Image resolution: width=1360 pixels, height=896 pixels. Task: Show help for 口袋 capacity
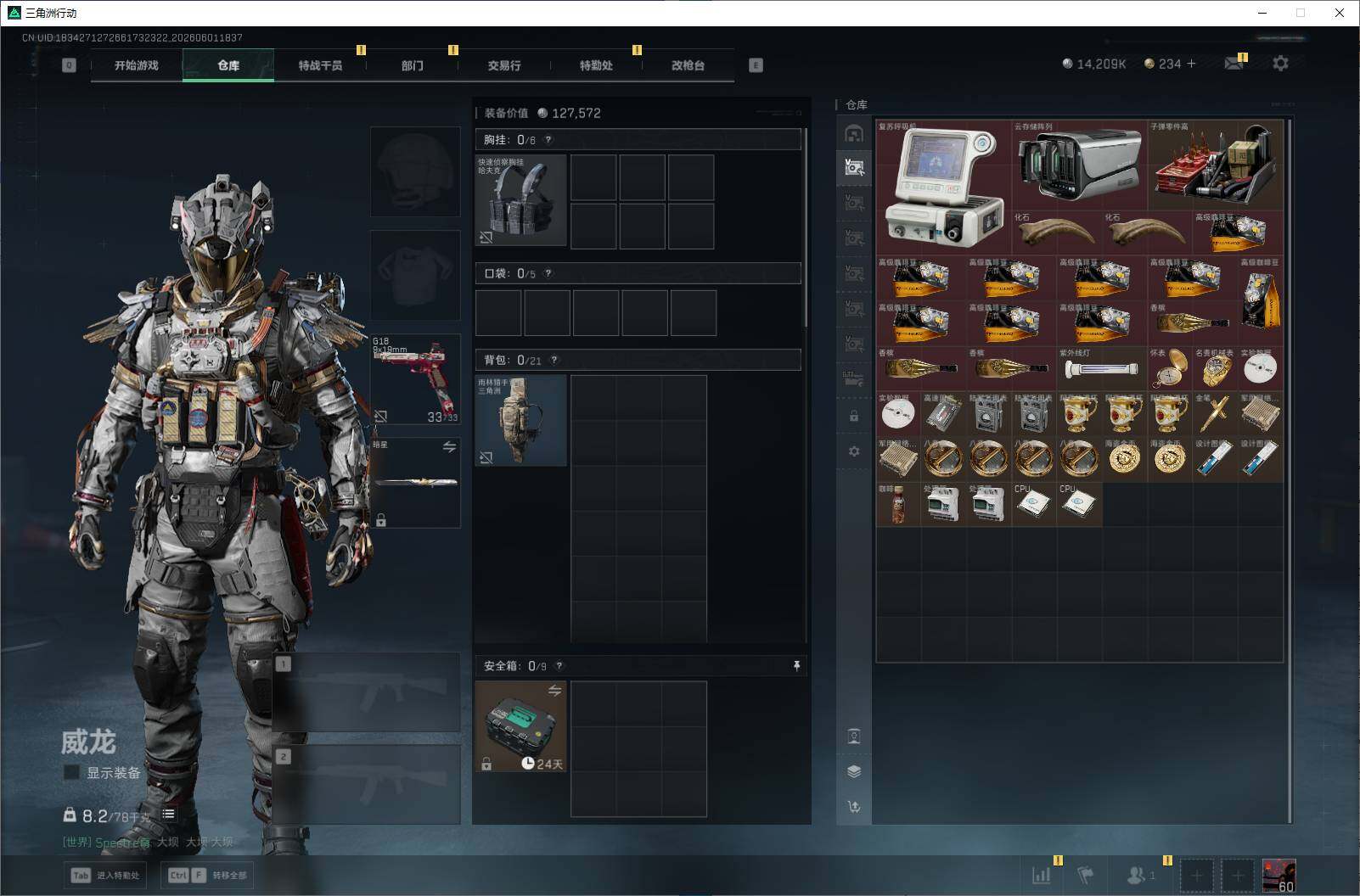coord(548,273)
